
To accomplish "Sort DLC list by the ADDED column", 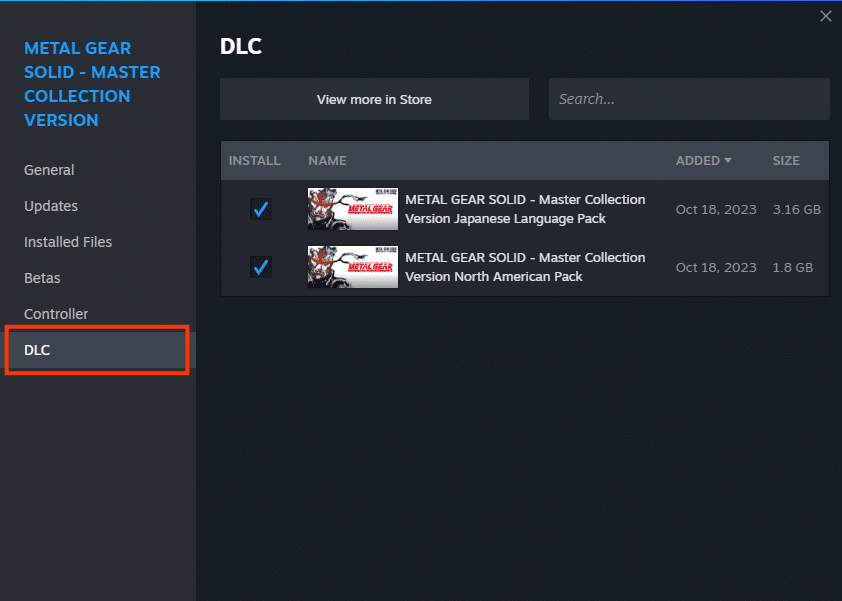I will click(703, 161).
